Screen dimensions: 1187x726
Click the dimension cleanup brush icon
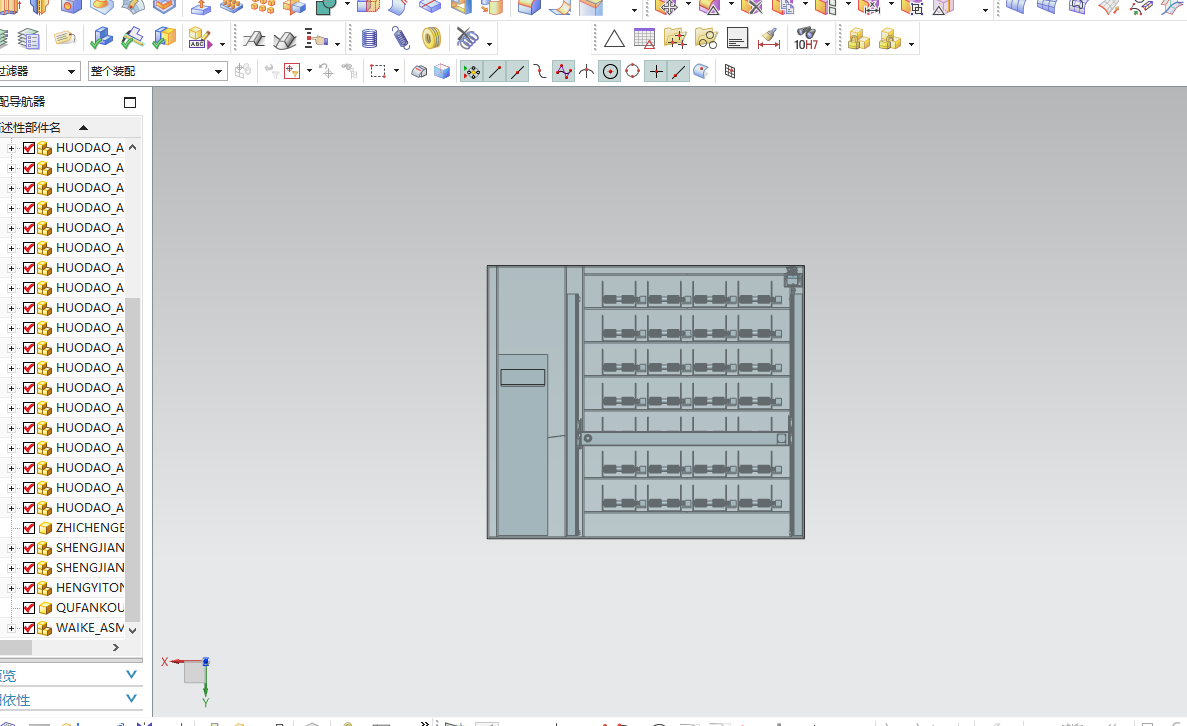tap(768, 39)
